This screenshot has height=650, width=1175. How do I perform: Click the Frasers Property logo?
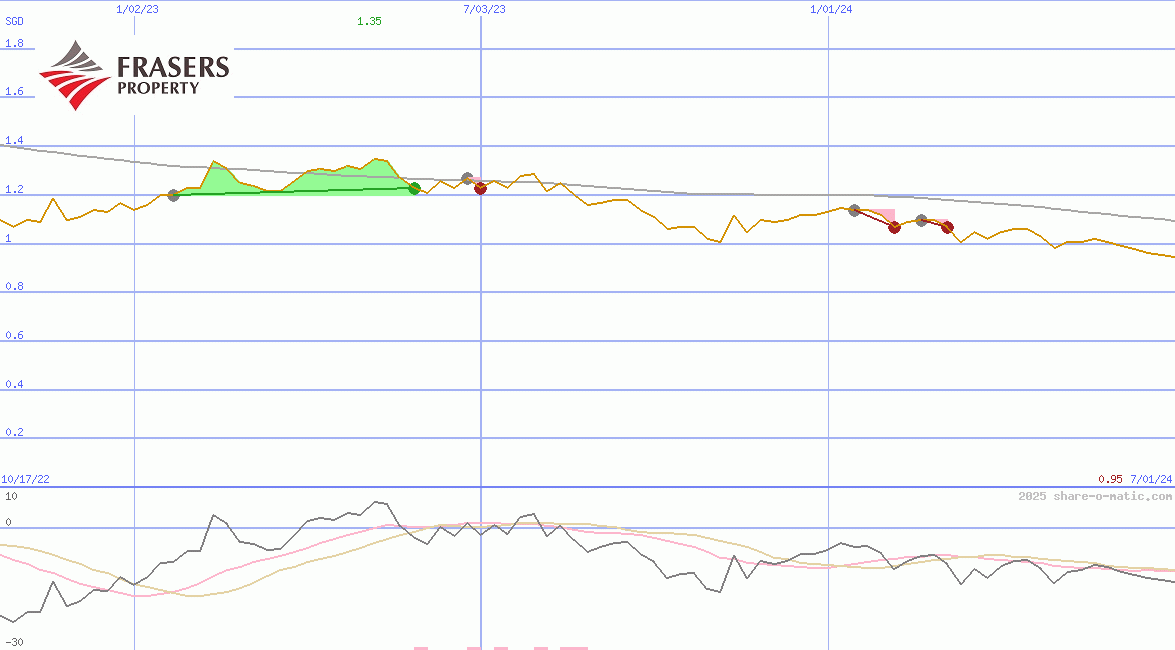[134, 74]
